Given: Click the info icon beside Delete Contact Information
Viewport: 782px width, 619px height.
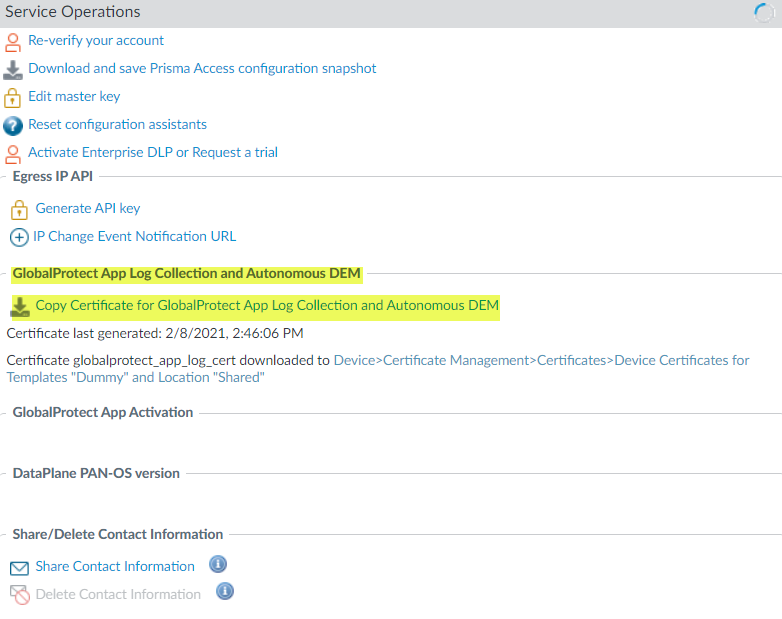Looking at the screenshot, I should tap(225, 592).
